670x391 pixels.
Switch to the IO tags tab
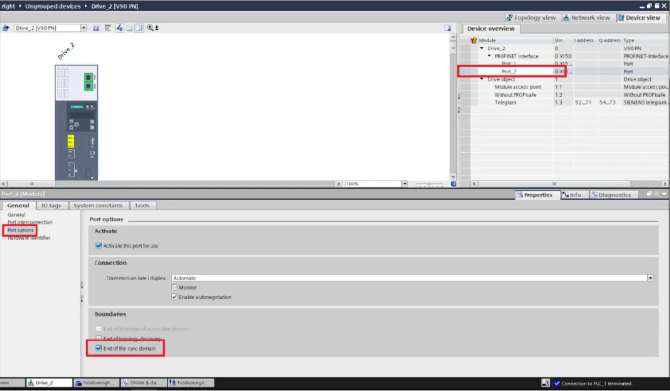coord(51,206)
